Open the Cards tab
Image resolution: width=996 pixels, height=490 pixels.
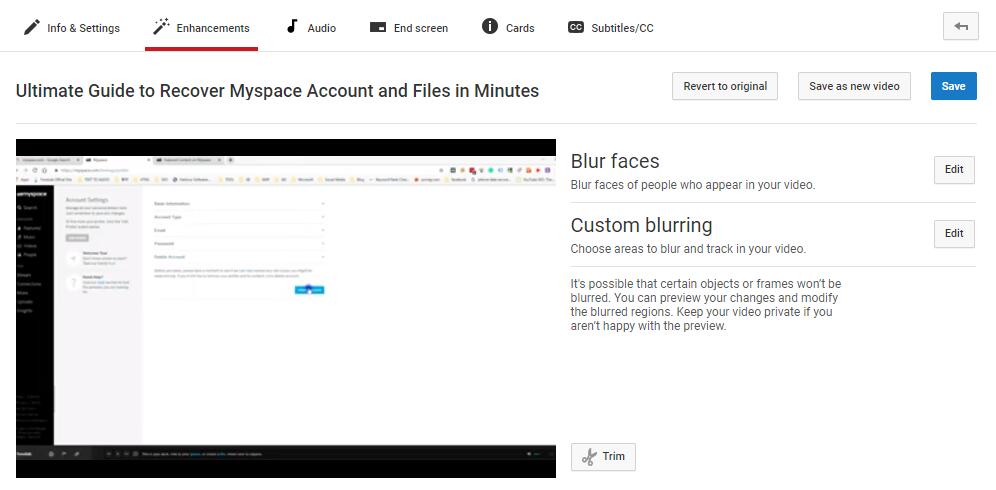[x=508, y=28]
